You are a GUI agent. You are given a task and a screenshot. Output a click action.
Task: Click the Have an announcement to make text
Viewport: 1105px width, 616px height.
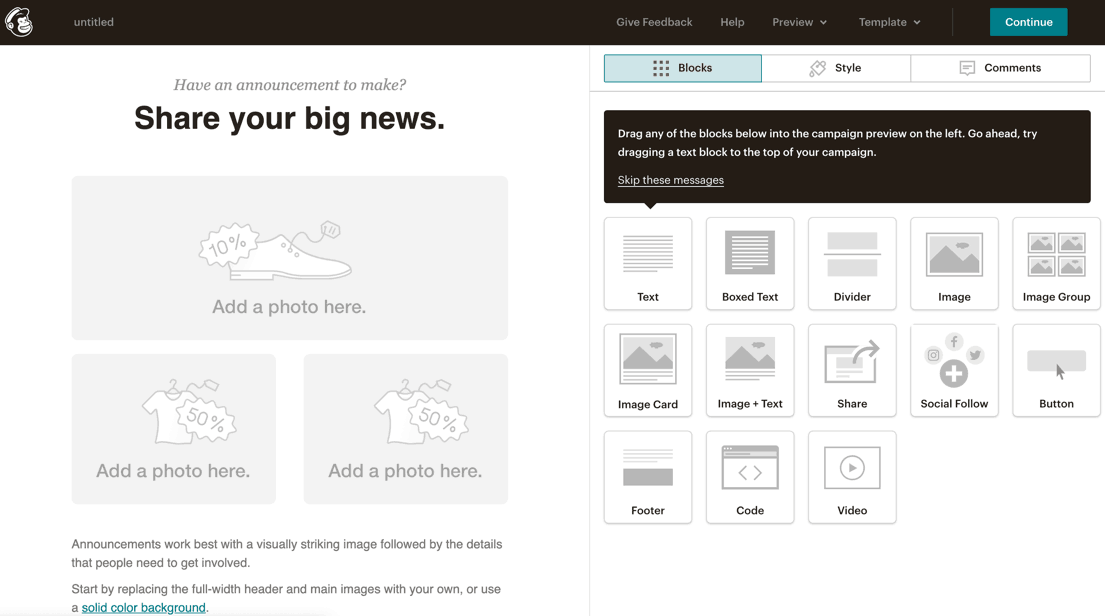click(x=290, y=85)
